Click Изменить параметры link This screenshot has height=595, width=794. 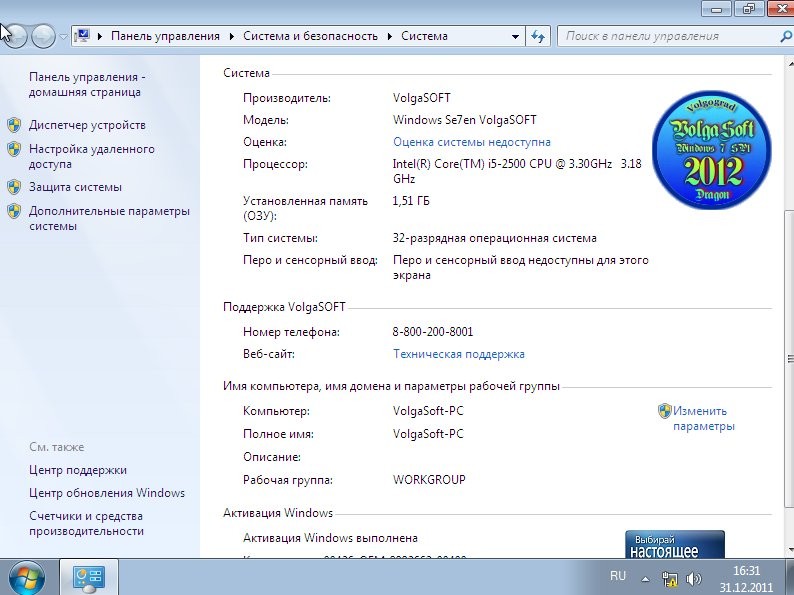pyautogui.click(x=704, y=419)
